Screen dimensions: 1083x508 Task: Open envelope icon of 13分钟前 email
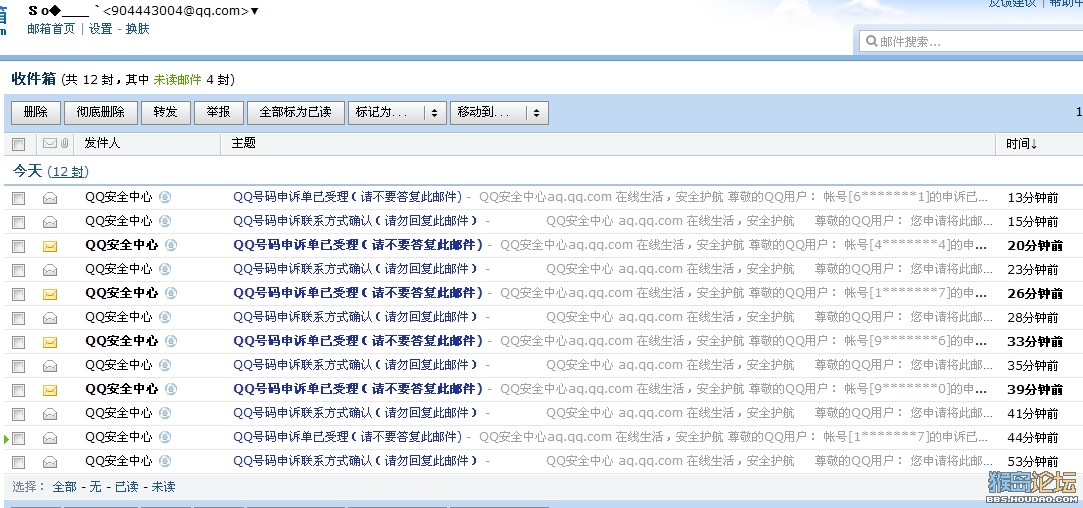pyautogui.click(x=50, y=198)
